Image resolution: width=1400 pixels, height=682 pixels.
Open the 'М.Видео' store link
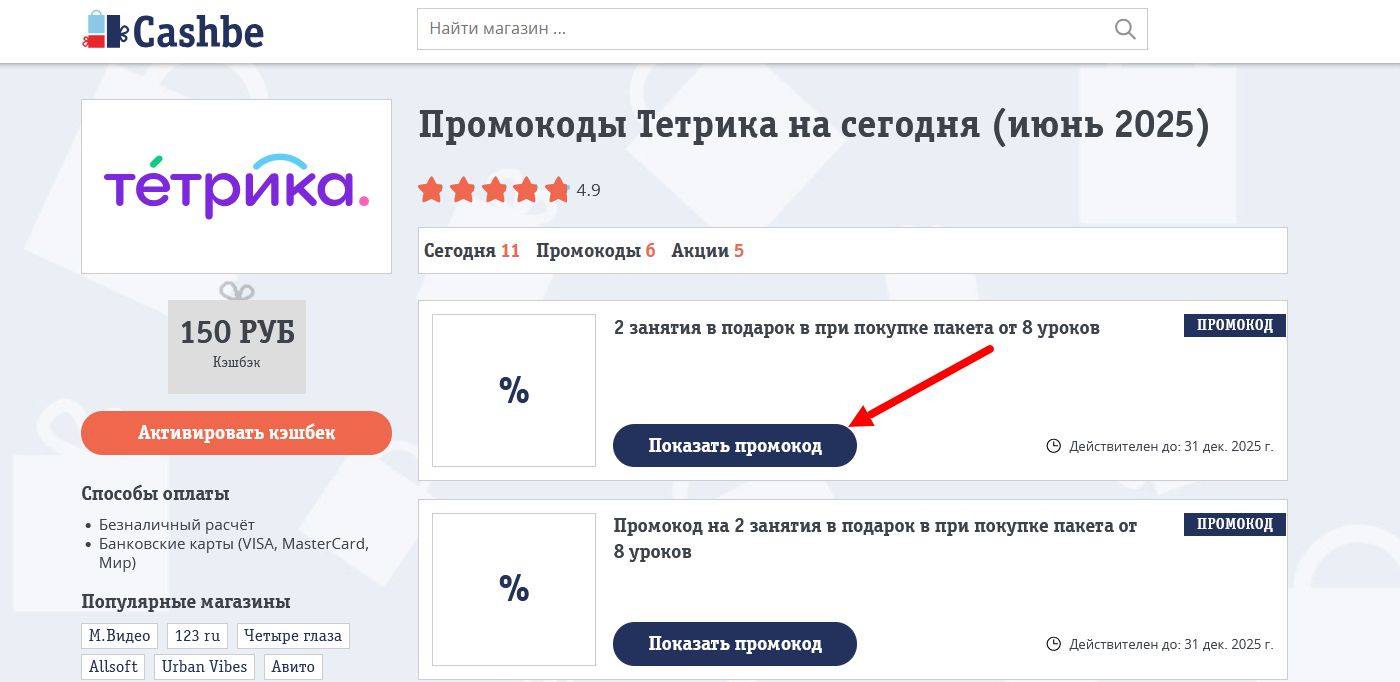click(x=120, y=636)
